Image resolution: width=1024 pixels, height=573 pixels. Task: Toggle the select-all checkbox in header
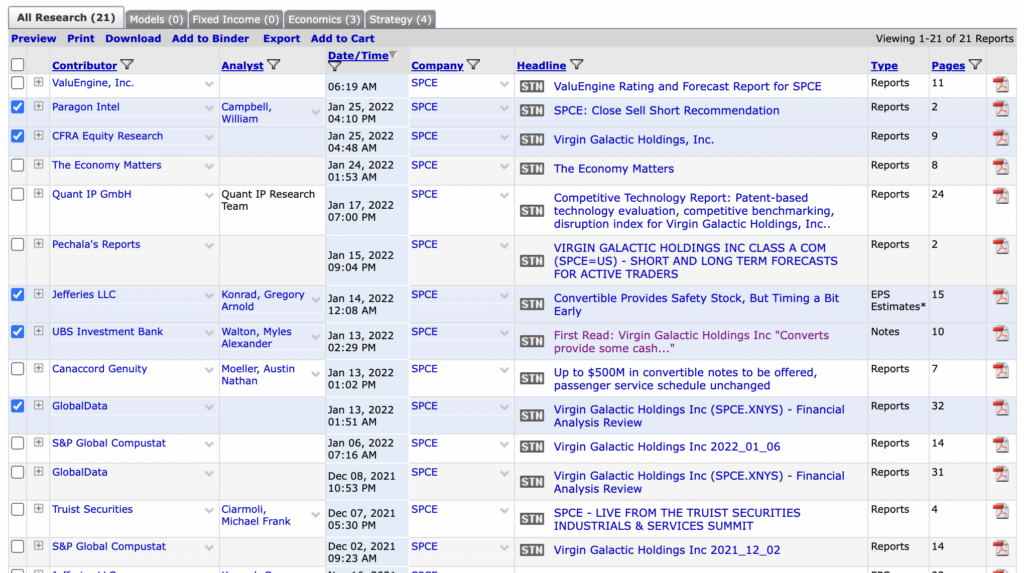pos(17,65)
